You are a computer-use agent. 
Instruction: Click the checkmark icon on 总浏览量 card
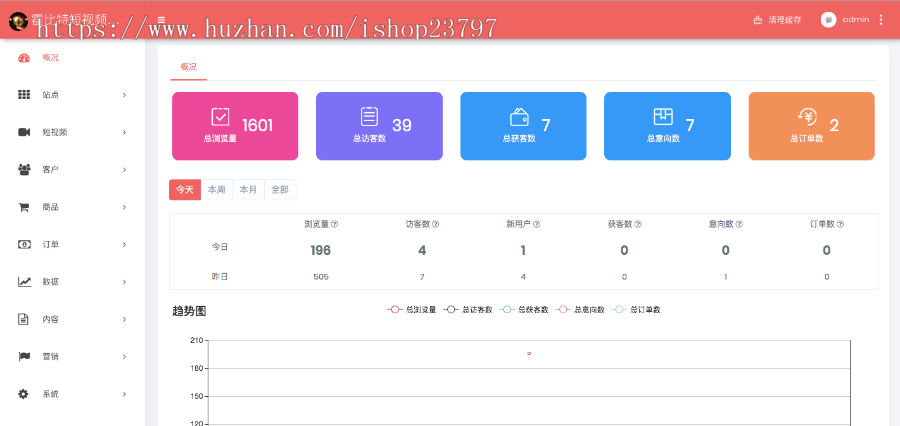(x=220, y=117)
